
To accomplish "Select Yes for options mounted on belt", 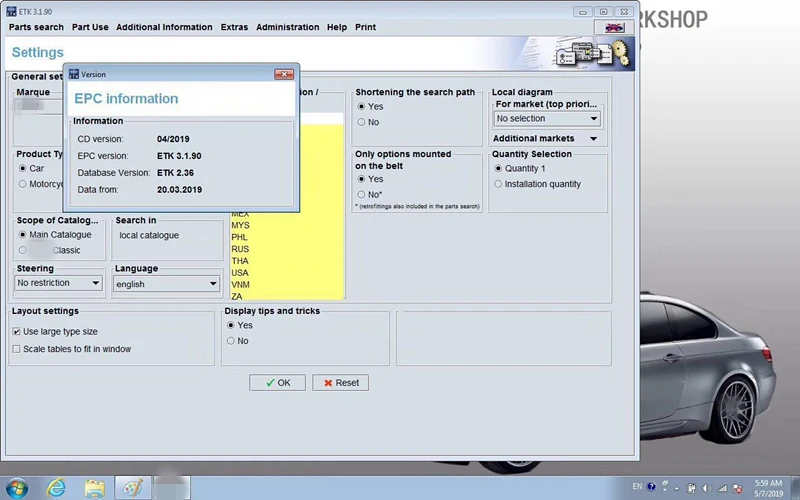I will point(361,179).
